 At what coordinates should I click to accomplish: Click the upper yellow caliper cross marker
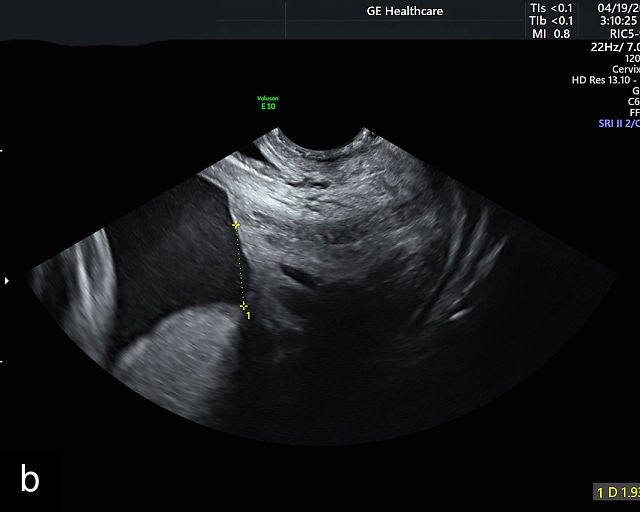point(236,226)
